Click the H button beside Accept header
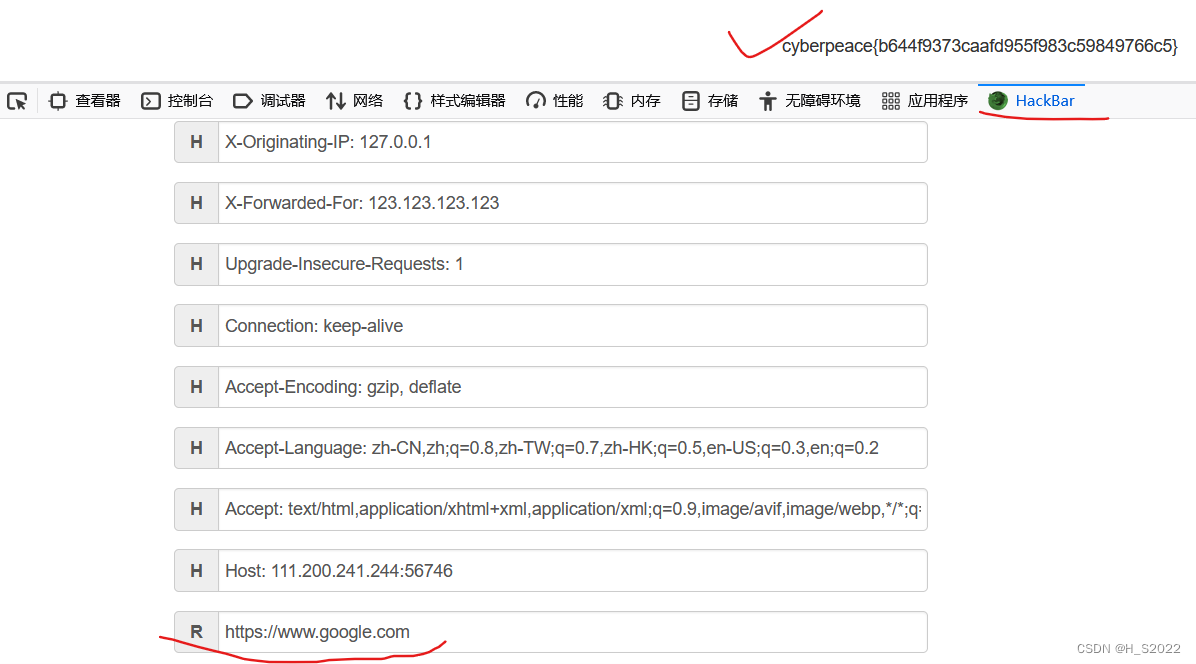Image resolution: width=1196 pixels, height=664 pixels. pos(197,509)
